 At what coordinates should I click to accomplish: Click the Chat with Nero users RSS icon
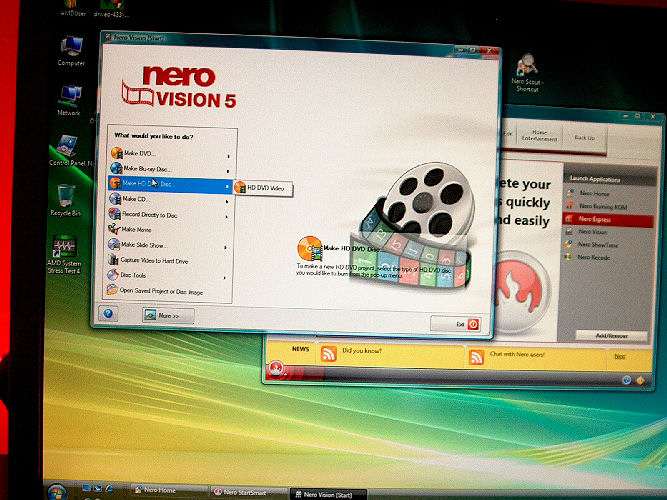pyautogui.click(x=476, y=357)
